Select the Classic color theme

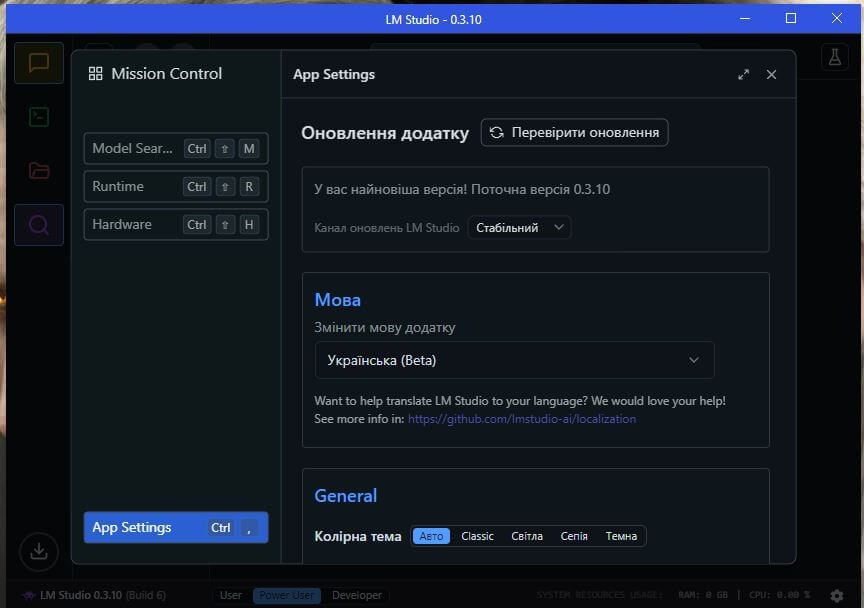coord(477,536)
